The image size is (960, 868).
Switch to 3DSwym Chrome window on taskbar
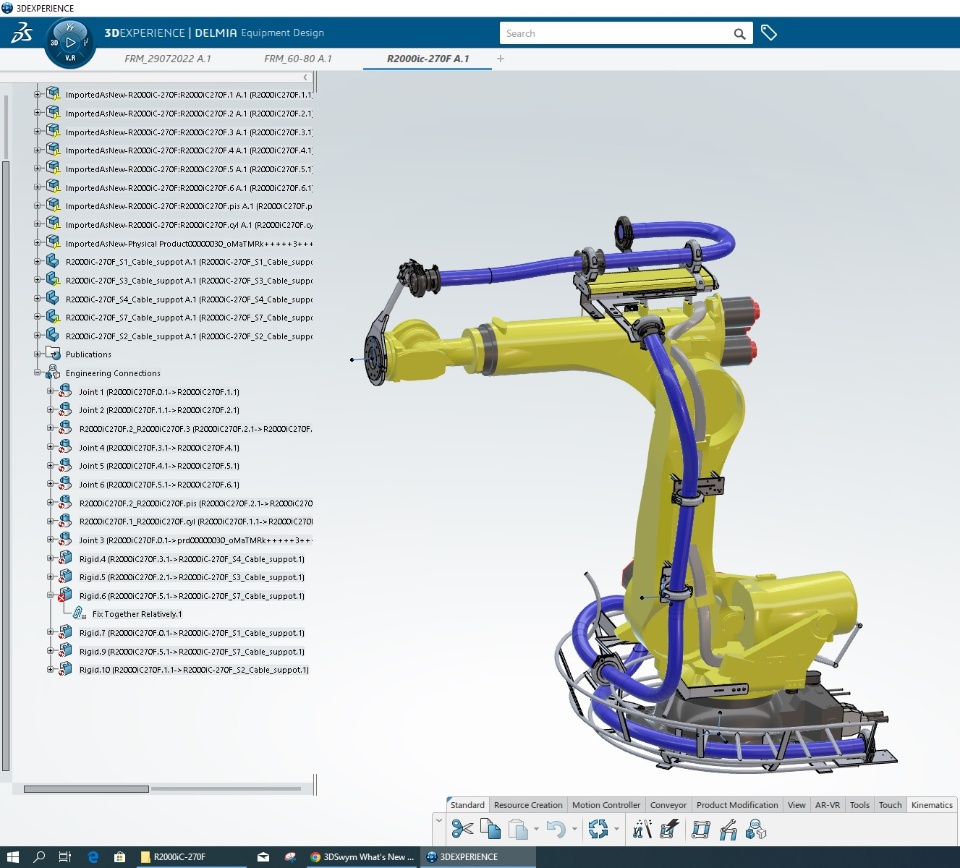pos(362,857)
